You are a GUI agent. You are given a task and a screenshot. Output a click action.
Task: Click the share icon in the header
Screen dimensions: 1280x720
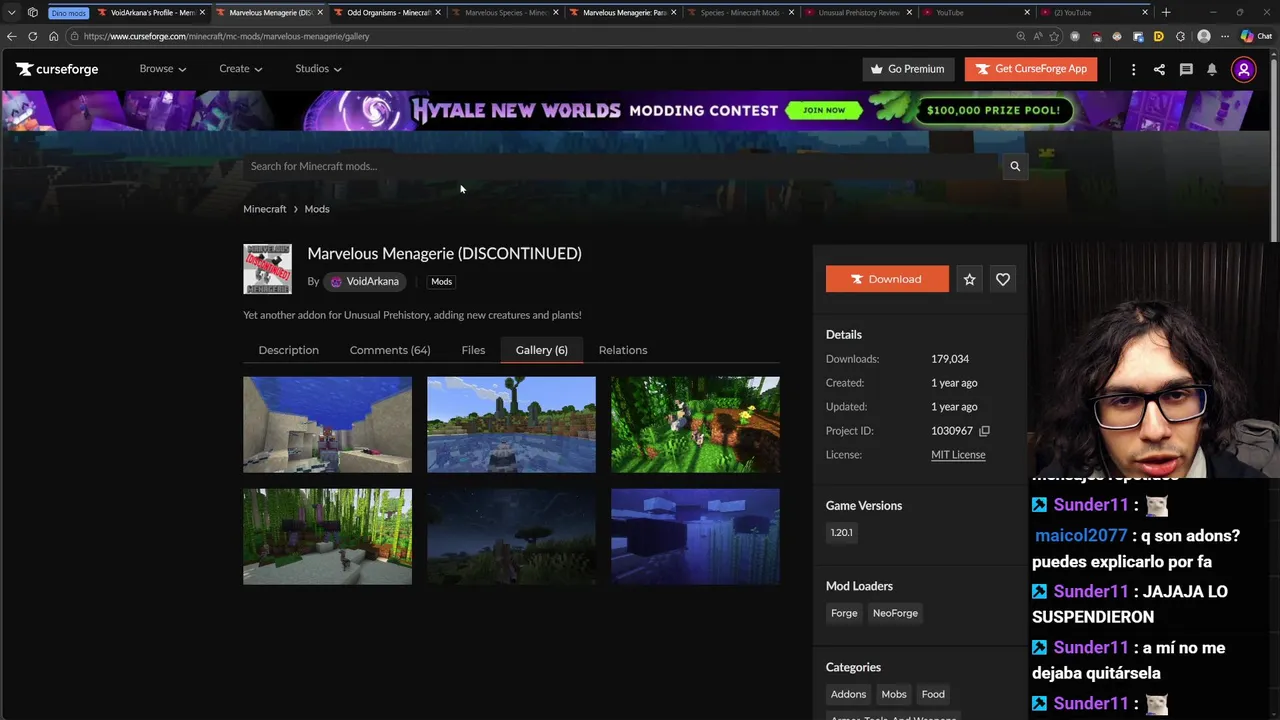coord(1159,69)
